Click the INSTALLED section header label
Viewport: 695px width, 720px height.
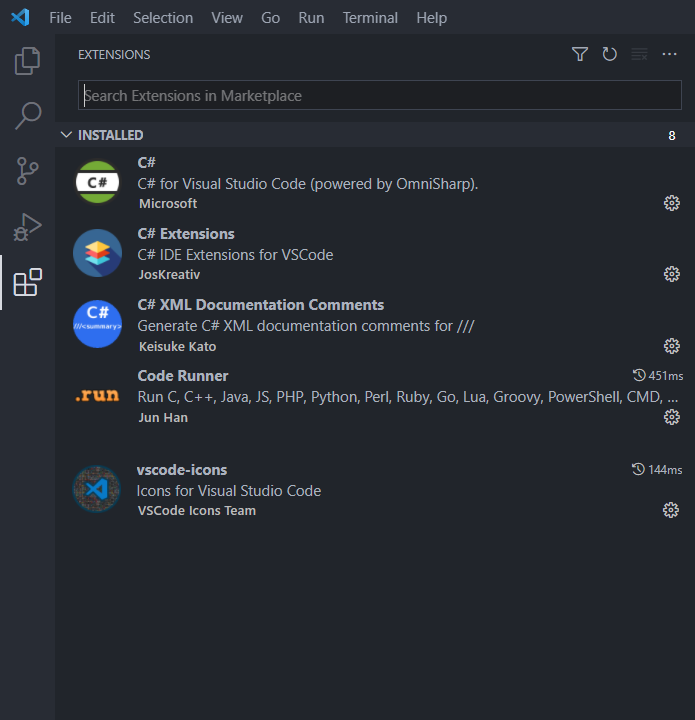[x=111, y=135]
